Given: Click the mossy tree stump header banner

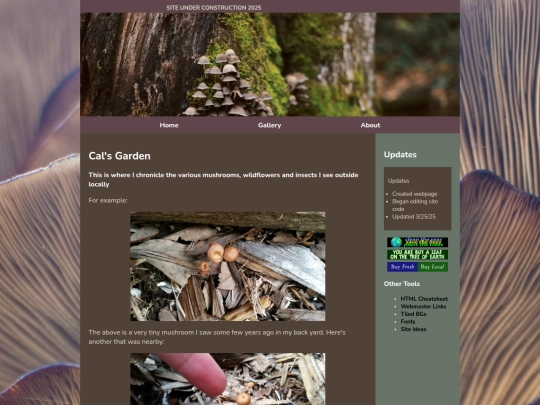Looking at the screenshot, I should tap(270, 64).
